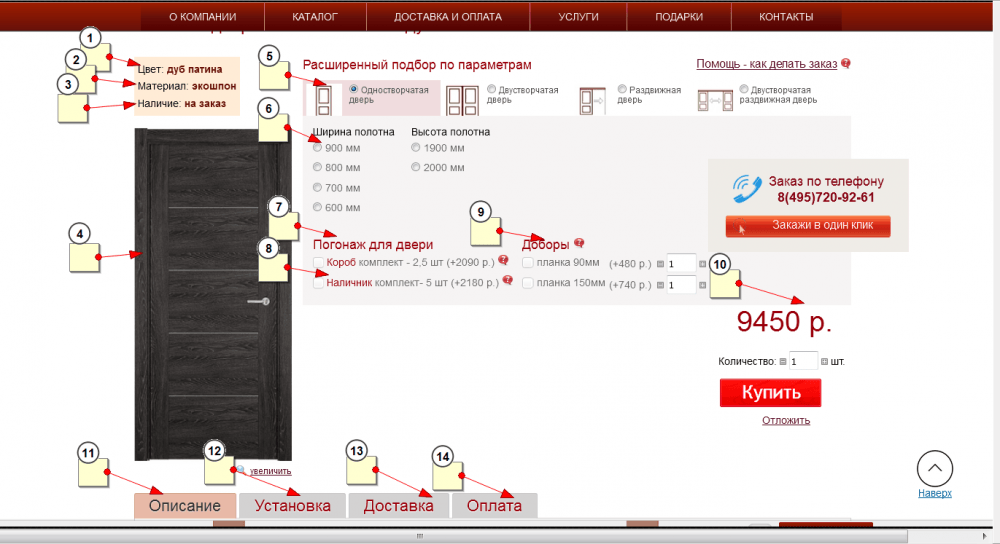Open the КАТАЛОГ menu item
Viewport: 1000px width, 544px height.
click(x=315, y=17)
